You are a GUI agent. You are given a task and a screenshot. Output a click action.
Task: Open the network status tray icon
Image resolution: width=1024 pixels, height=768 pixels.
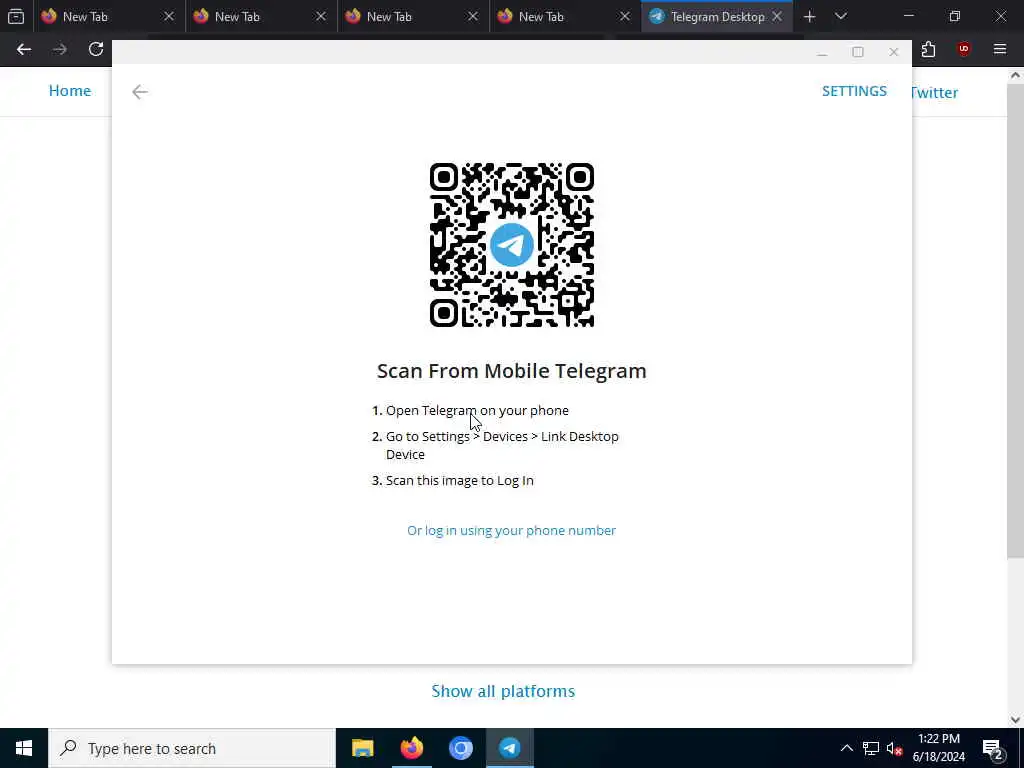871,748
